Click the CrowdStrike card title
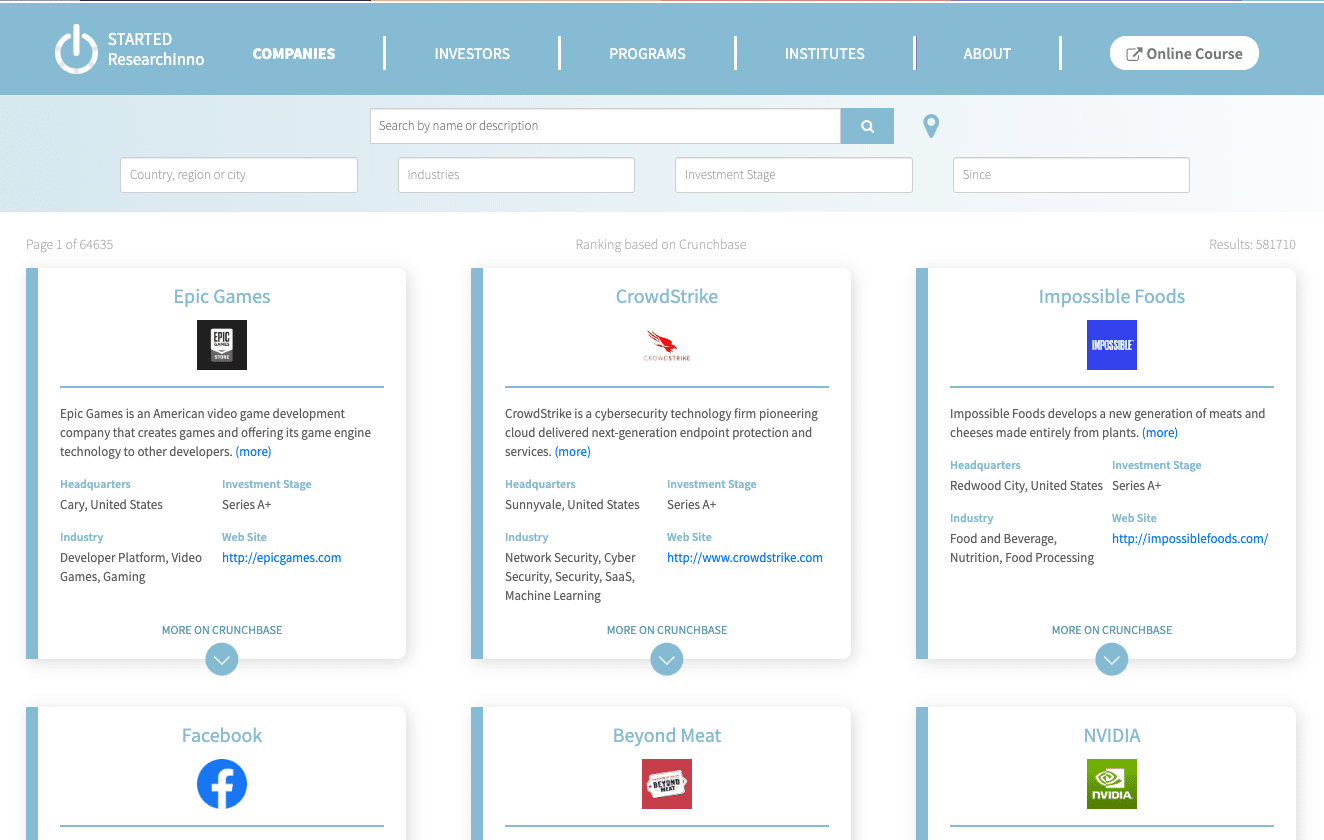Viewport: 1324px width, 840px height. (x=667, y=297)
